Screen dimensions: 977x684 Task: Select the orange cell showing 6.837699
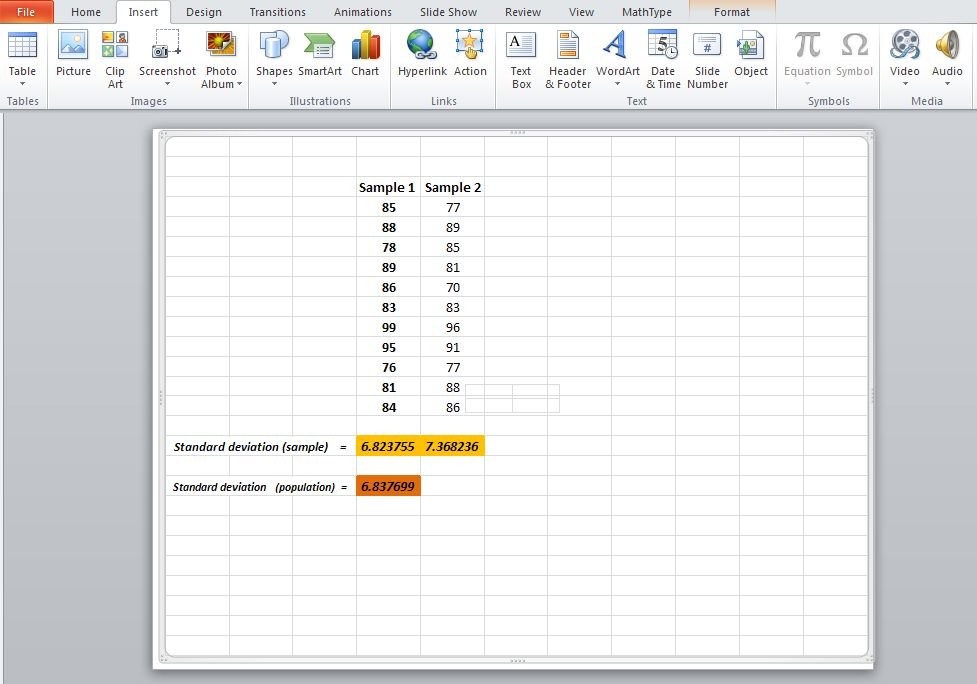click(388, 486)
